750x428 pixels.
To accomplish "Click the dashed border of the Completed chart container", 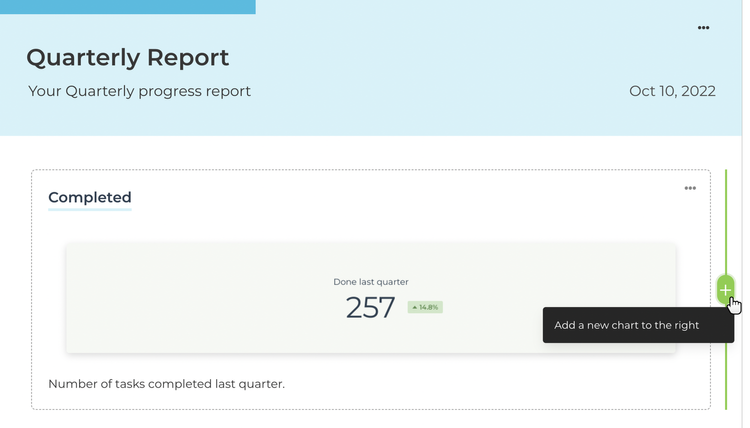I will tap(32, 289).
